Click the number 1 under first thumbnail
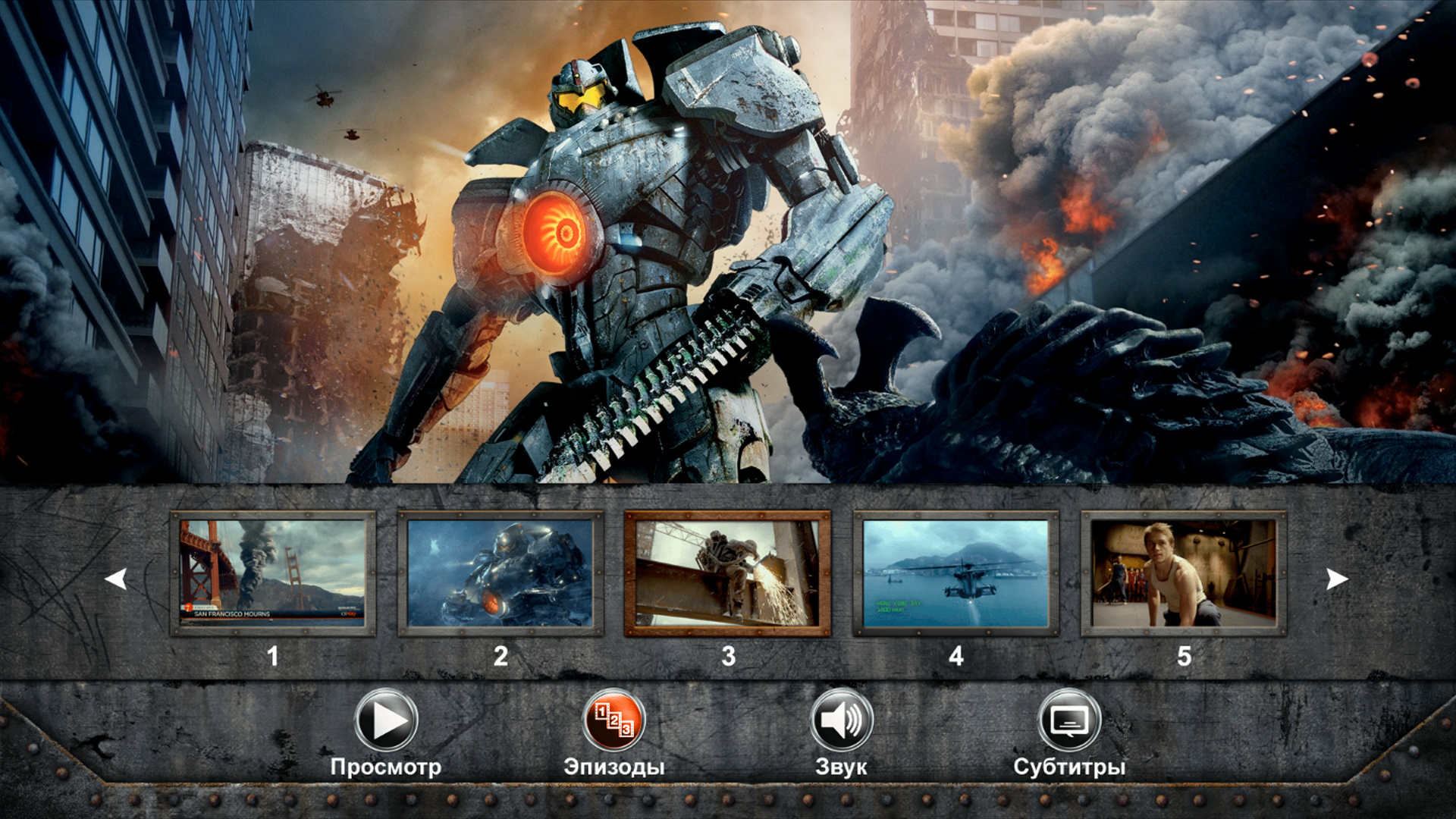The height and width of the screenshot is (819, 1456). pyautogui.click(x=273, y=656)
